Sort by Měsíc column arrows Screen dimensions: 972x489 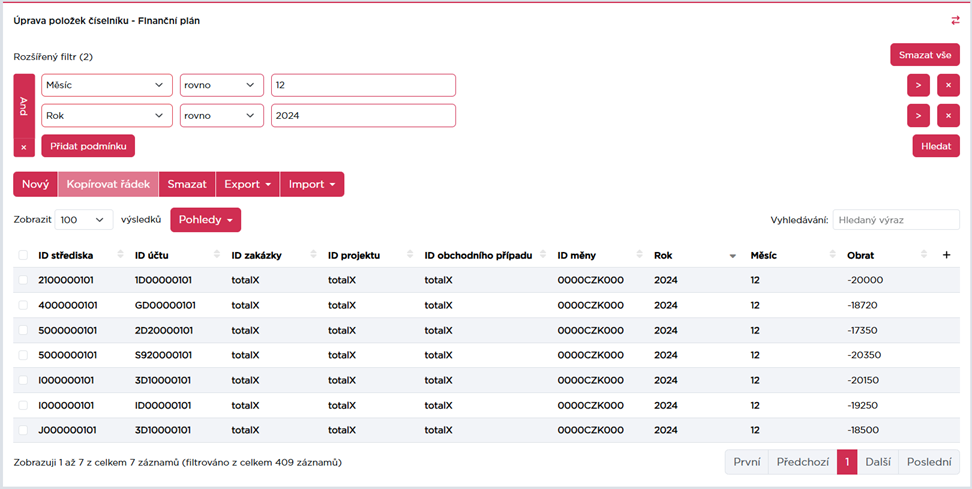(x=833, y=255)
